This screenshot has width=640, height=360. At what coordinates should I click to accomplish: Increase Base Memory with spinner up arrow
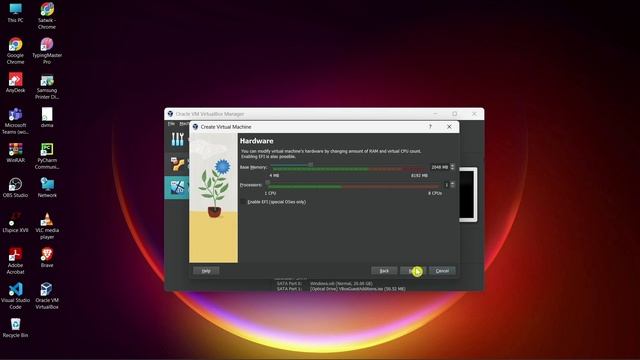tap(452, 166)
